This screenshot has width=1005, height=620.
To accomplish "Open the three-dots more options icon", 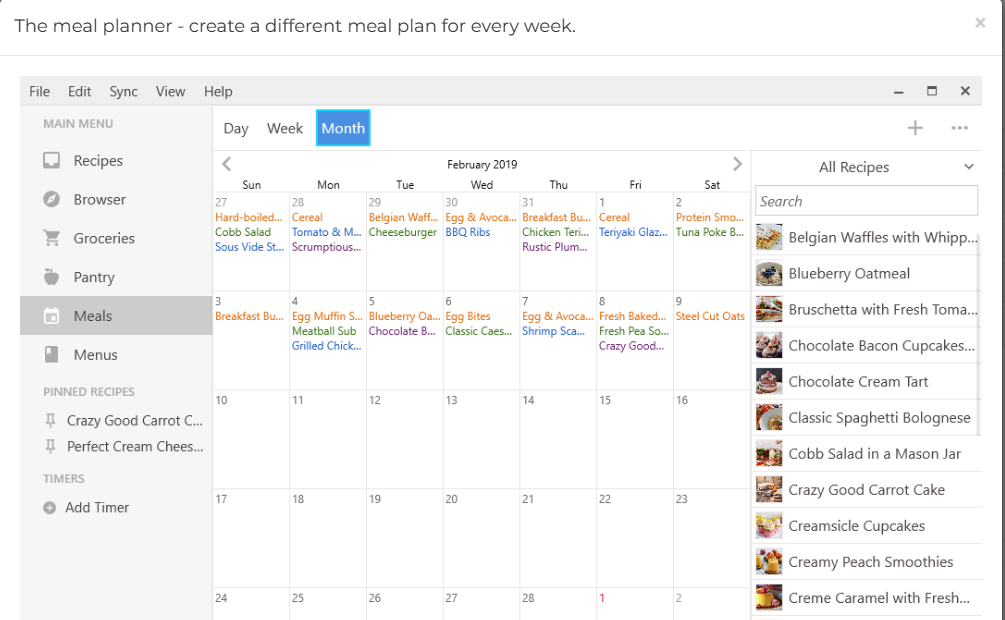I will point(959,128).
